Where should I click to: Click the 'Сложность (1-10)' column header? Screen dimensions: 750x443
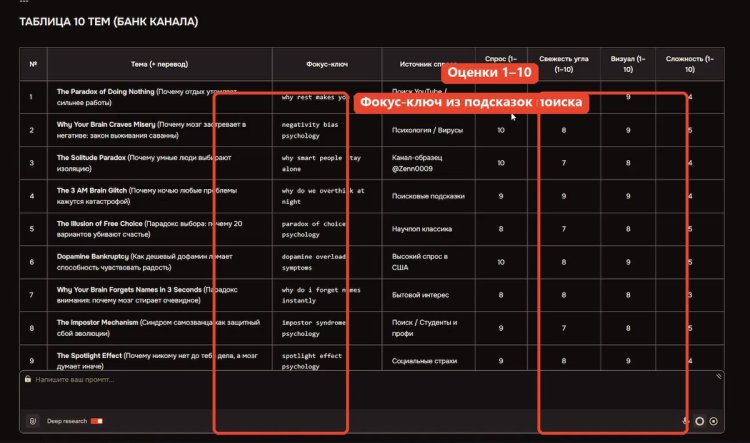(x=689, y=64)
